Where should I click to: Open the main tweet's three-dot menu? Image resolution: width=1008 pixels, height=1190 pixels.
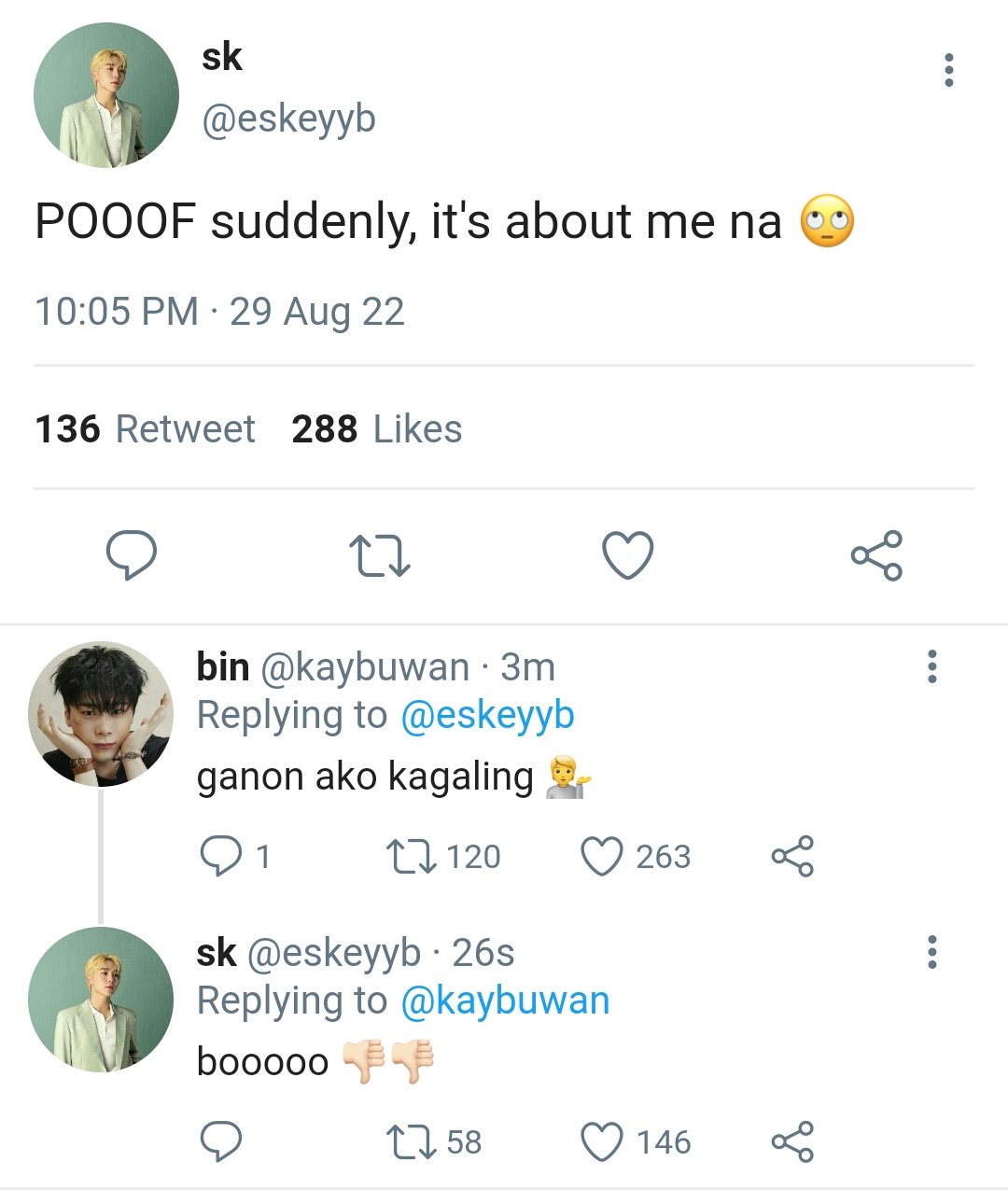coord(949,70)
